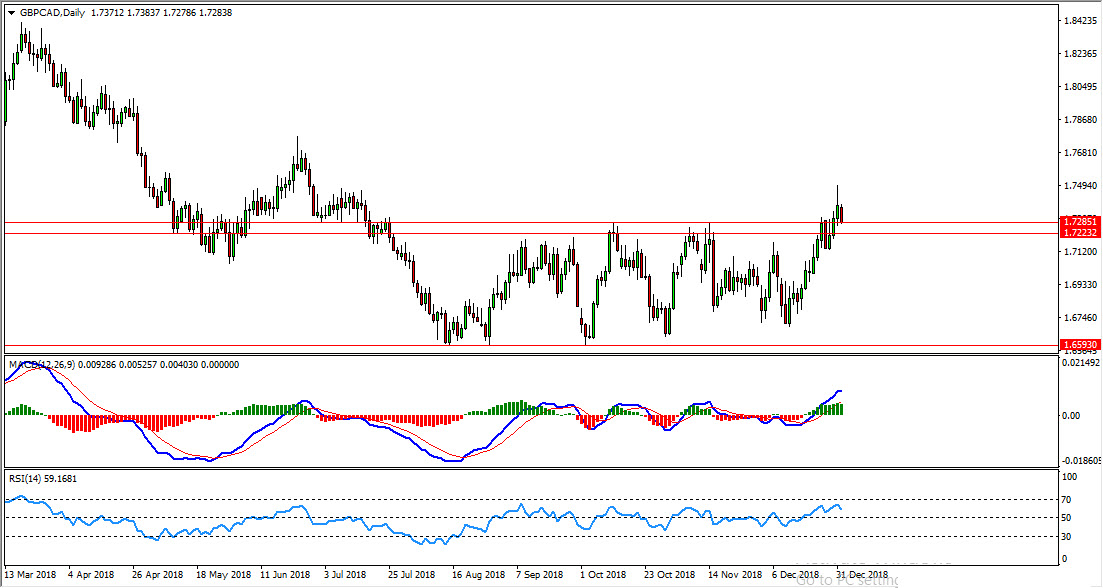Click the 14 Nov 2018 date label
Viewport: 1103px width, 588px height.
pyautogui.click(x=734, y=575)
